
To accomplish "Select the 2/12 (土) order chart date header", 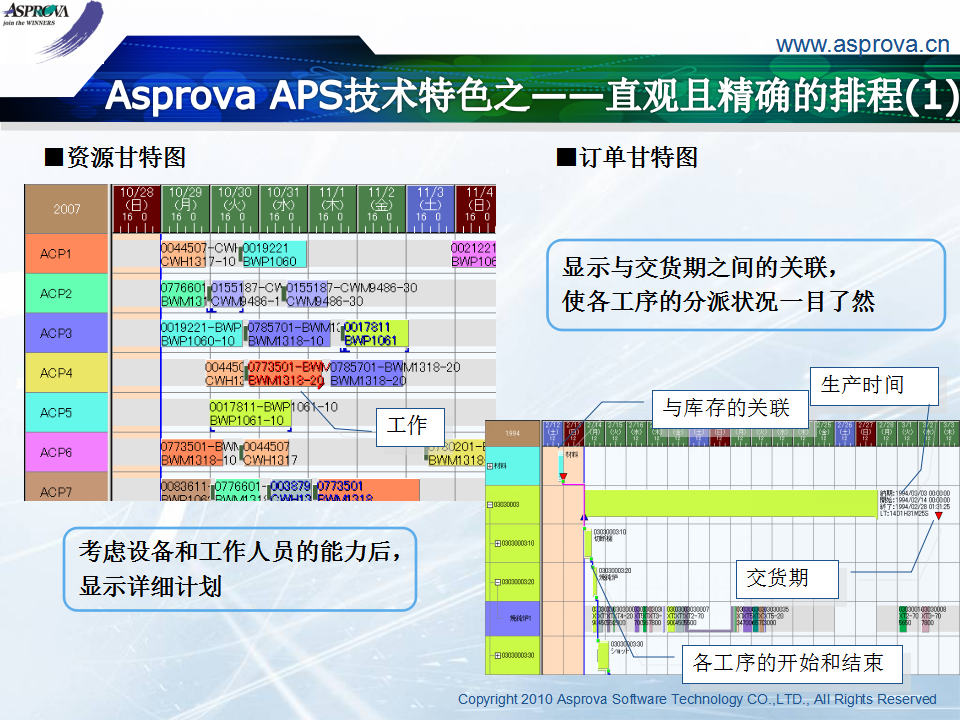I will (553, 433).
